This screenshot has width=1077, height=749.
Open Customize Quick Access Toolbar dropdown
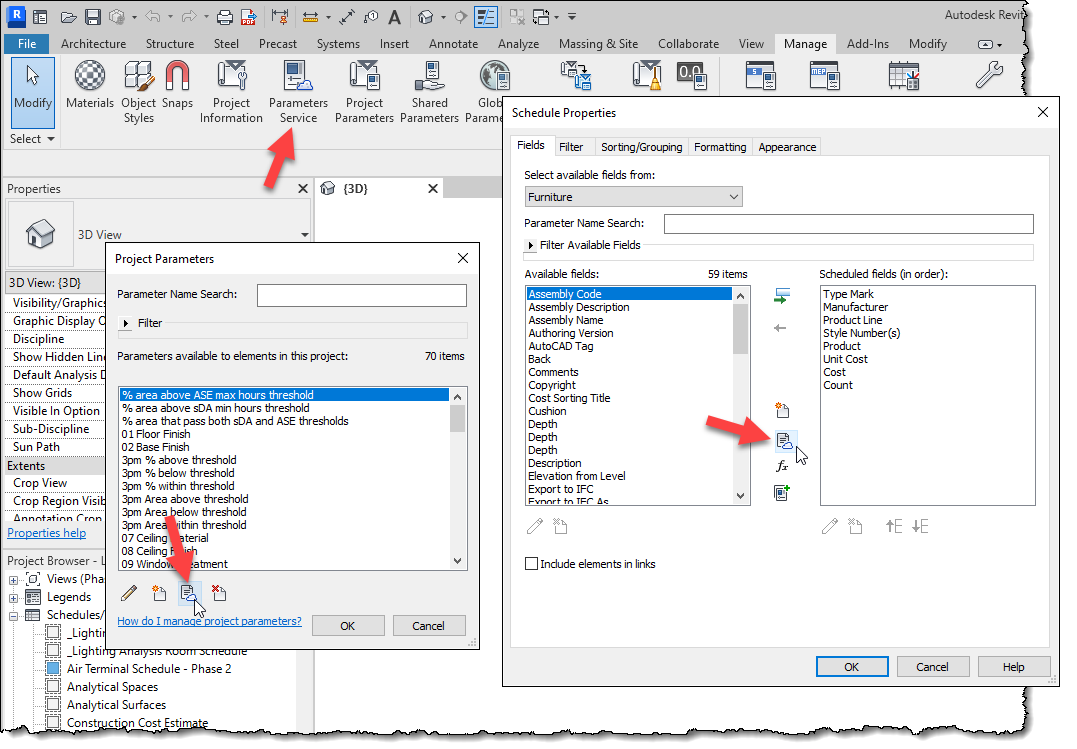[x=571, y=17]
